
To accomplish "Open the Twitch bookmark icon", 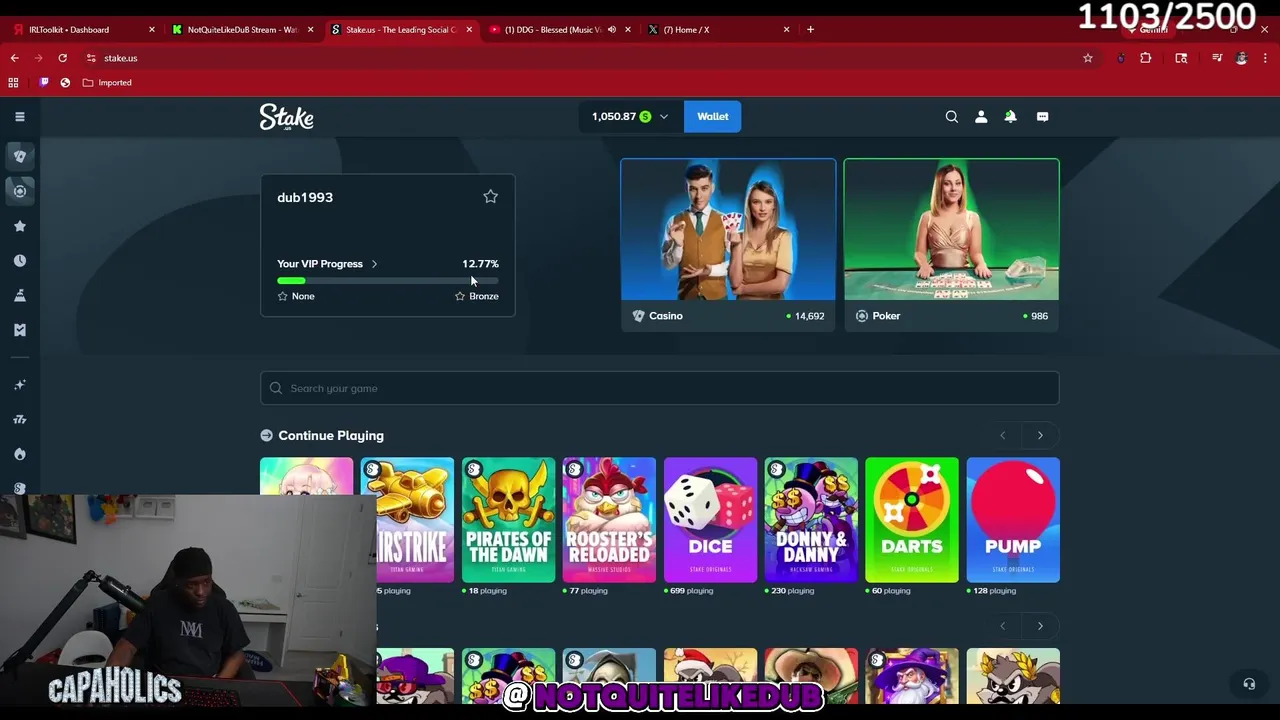I will tap(44, 83).
